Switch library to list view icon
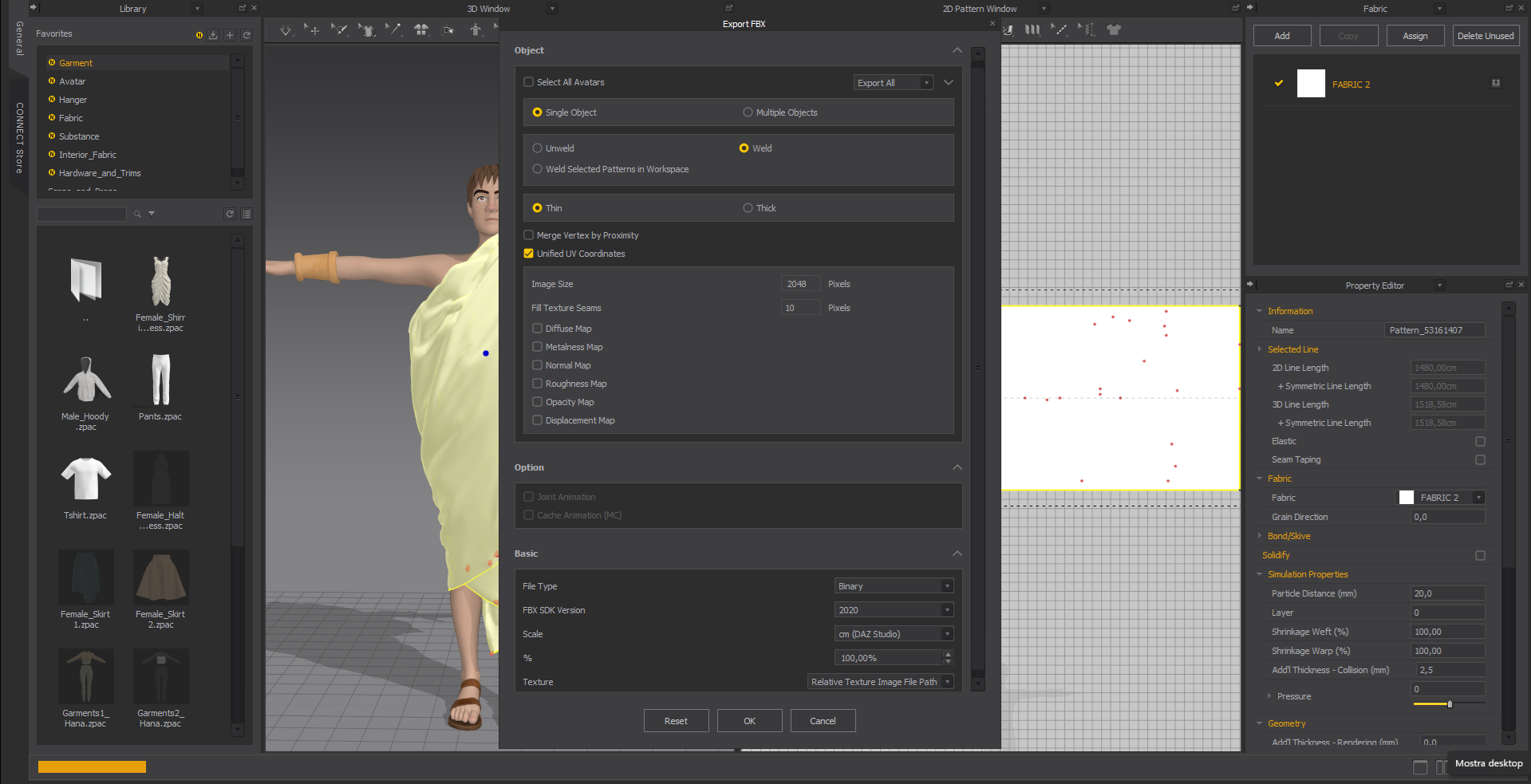This screenshot has height=784, width=1531. 247,214
